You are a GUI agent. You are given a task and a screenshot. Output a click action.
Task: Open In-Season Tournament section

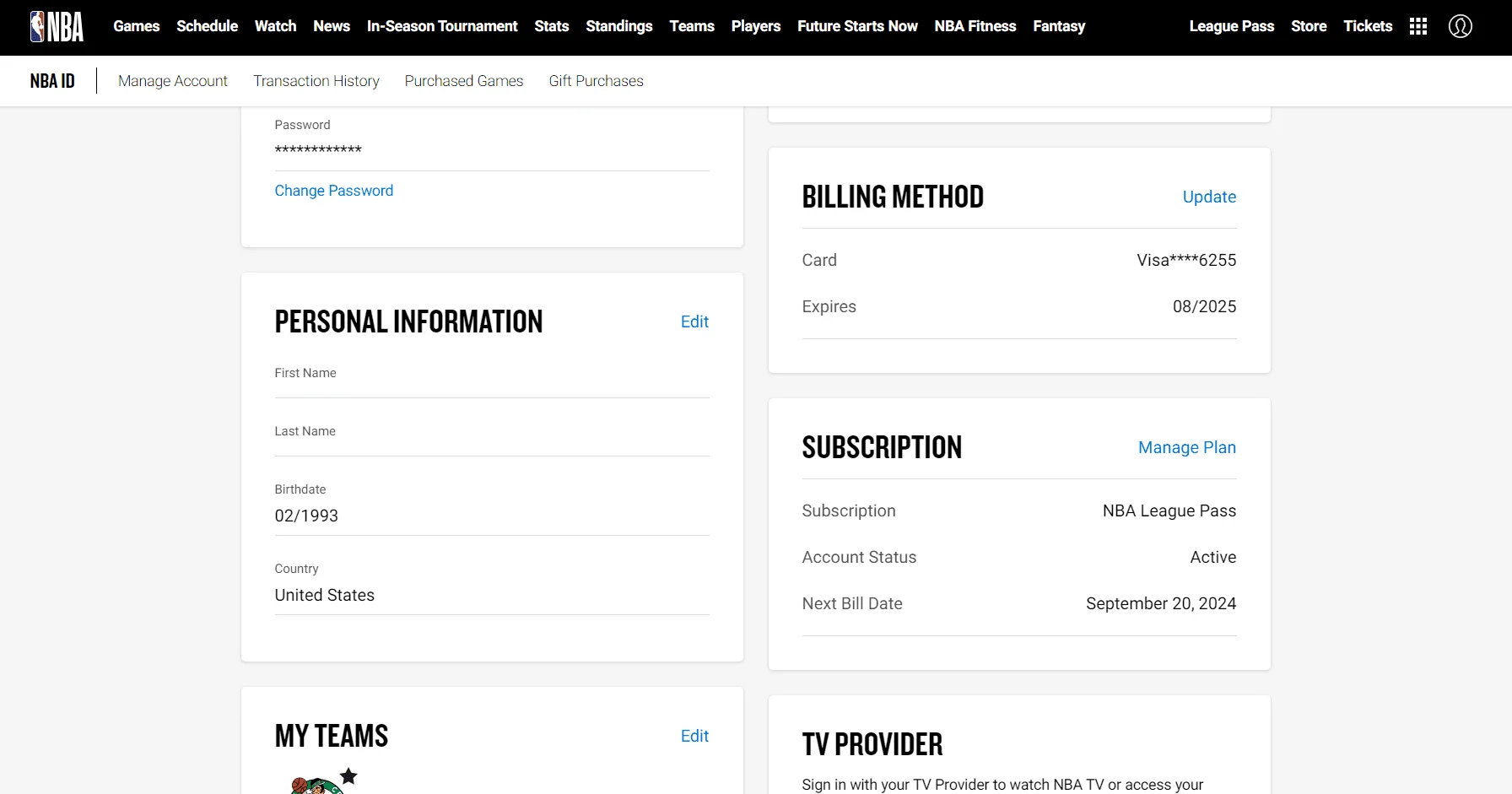click(442, 26)
